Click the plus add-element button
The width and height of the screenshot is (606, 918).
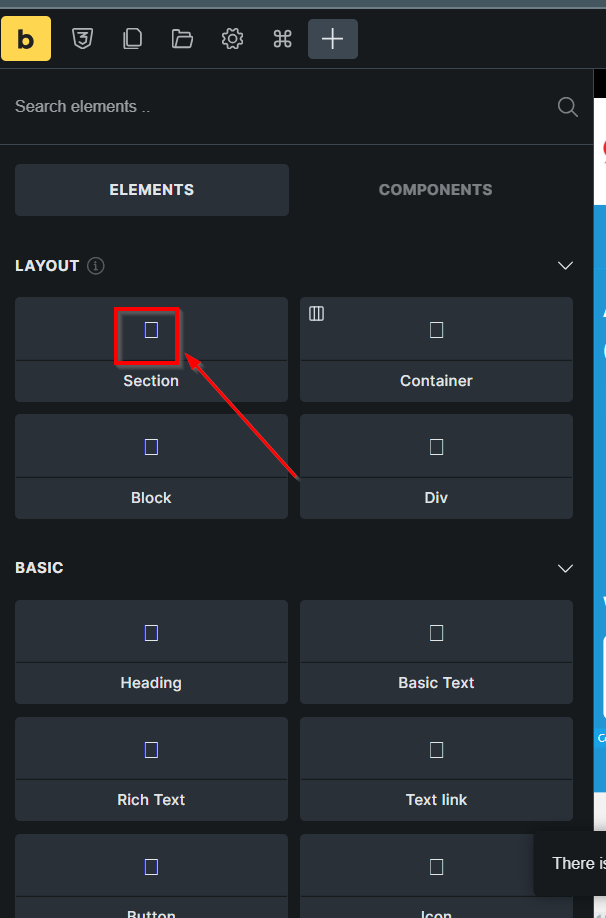pos(333,39)
